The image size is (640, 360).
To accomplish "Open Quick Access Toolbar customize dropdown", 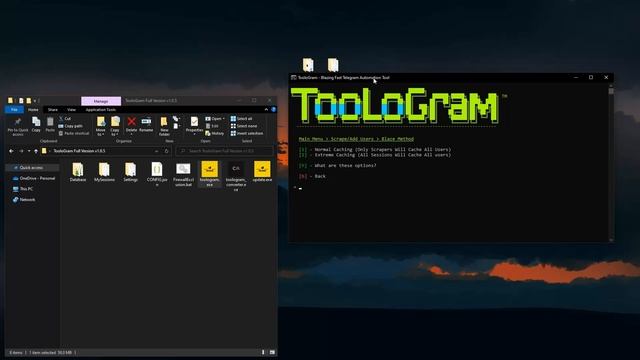I will click(36, 100).
